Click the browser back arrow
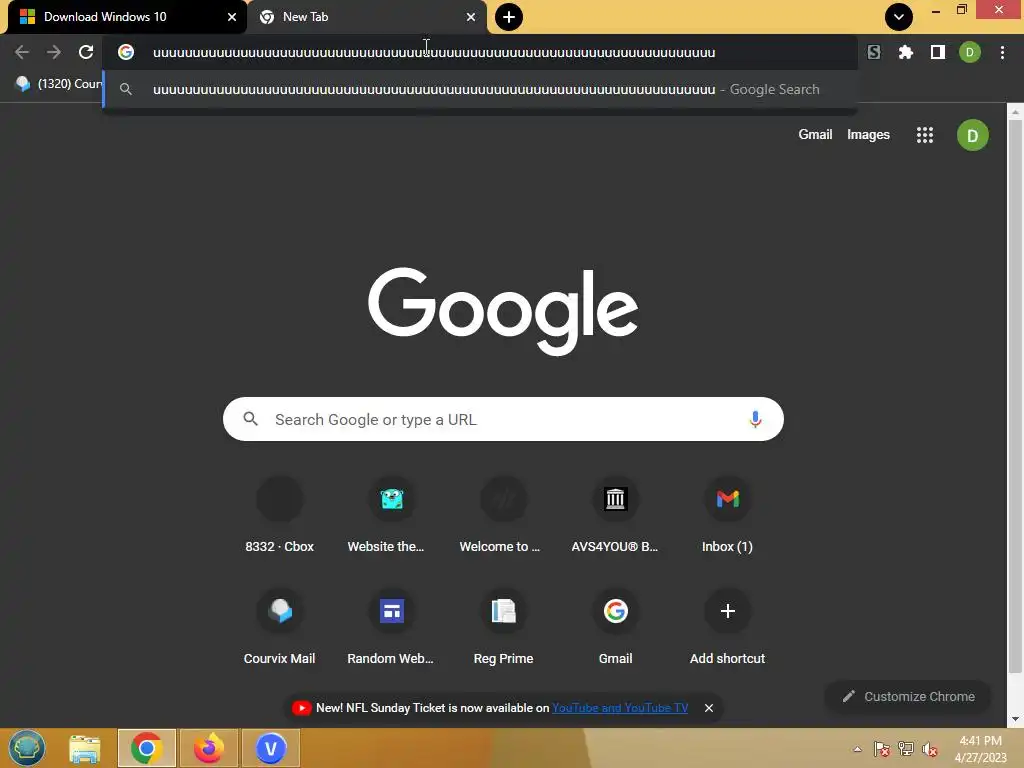 click(x=22, y=52)
